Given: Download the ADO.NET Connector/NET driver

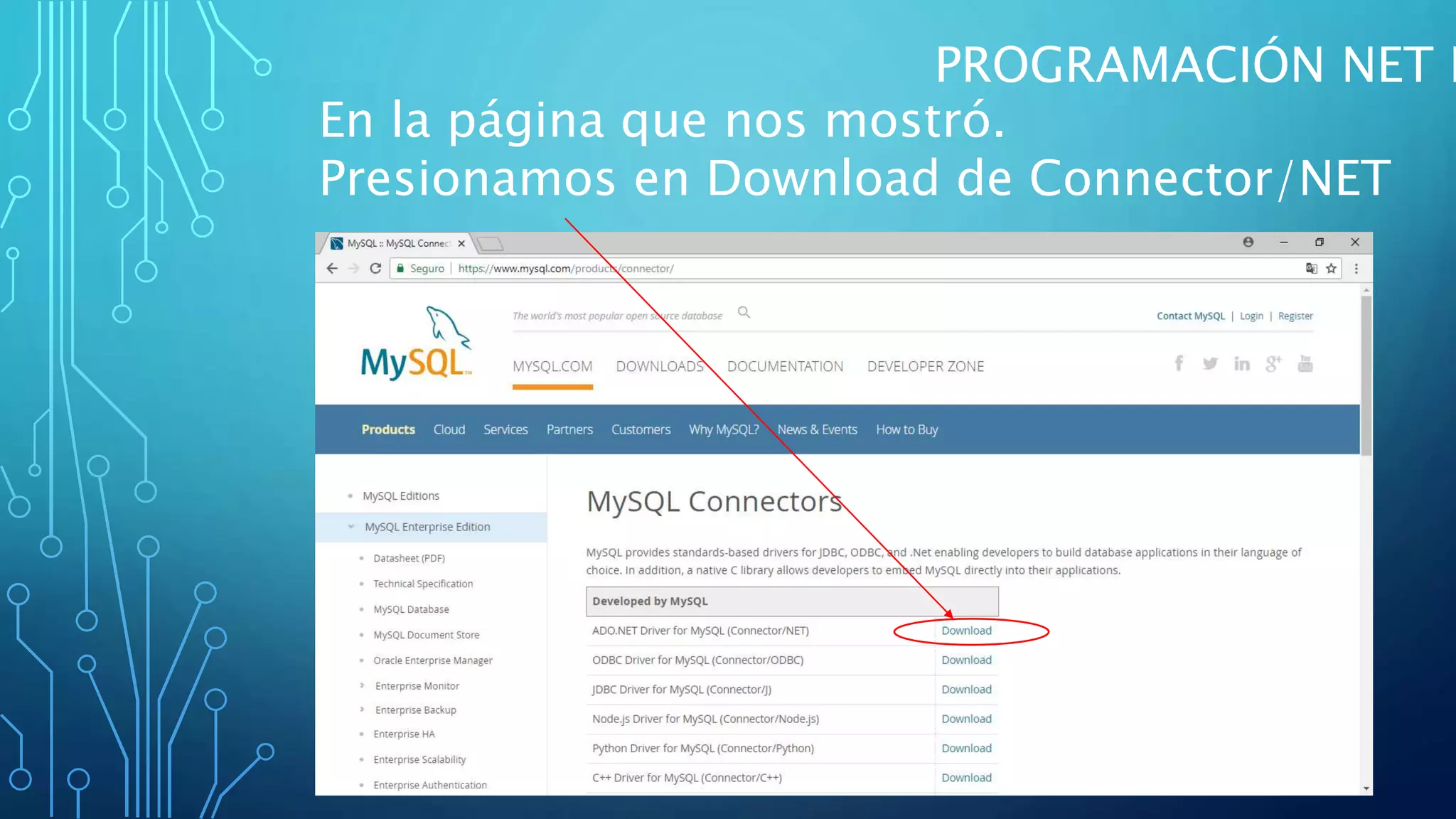Looking at the screenshot, I should point(966,631).
